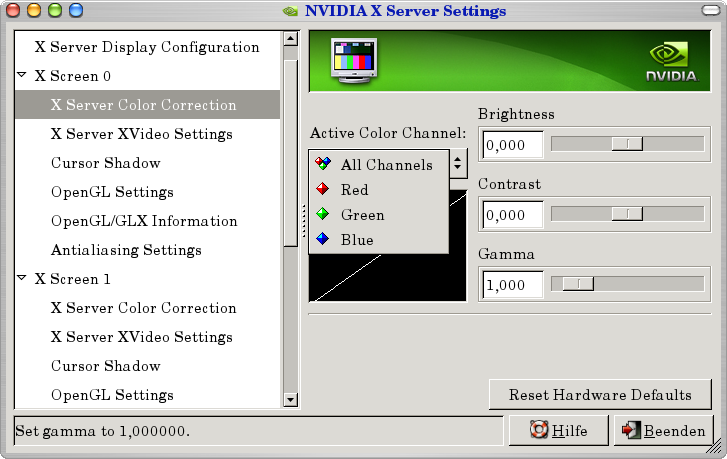Click the window resize grip corner

point(715,447)
